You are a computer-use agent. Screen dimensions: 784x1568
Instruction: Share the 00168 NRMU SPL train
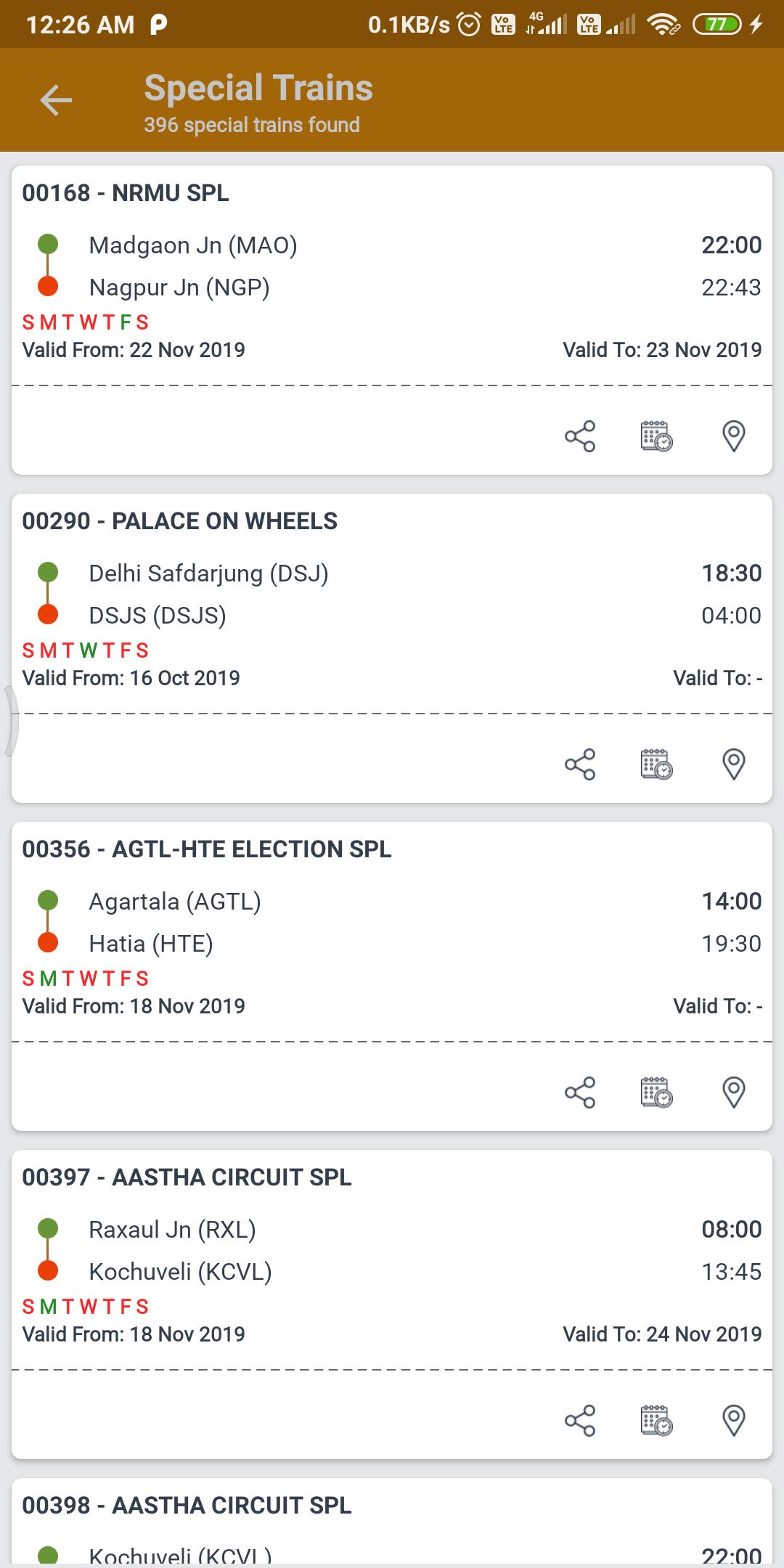(x=580, y=436)
